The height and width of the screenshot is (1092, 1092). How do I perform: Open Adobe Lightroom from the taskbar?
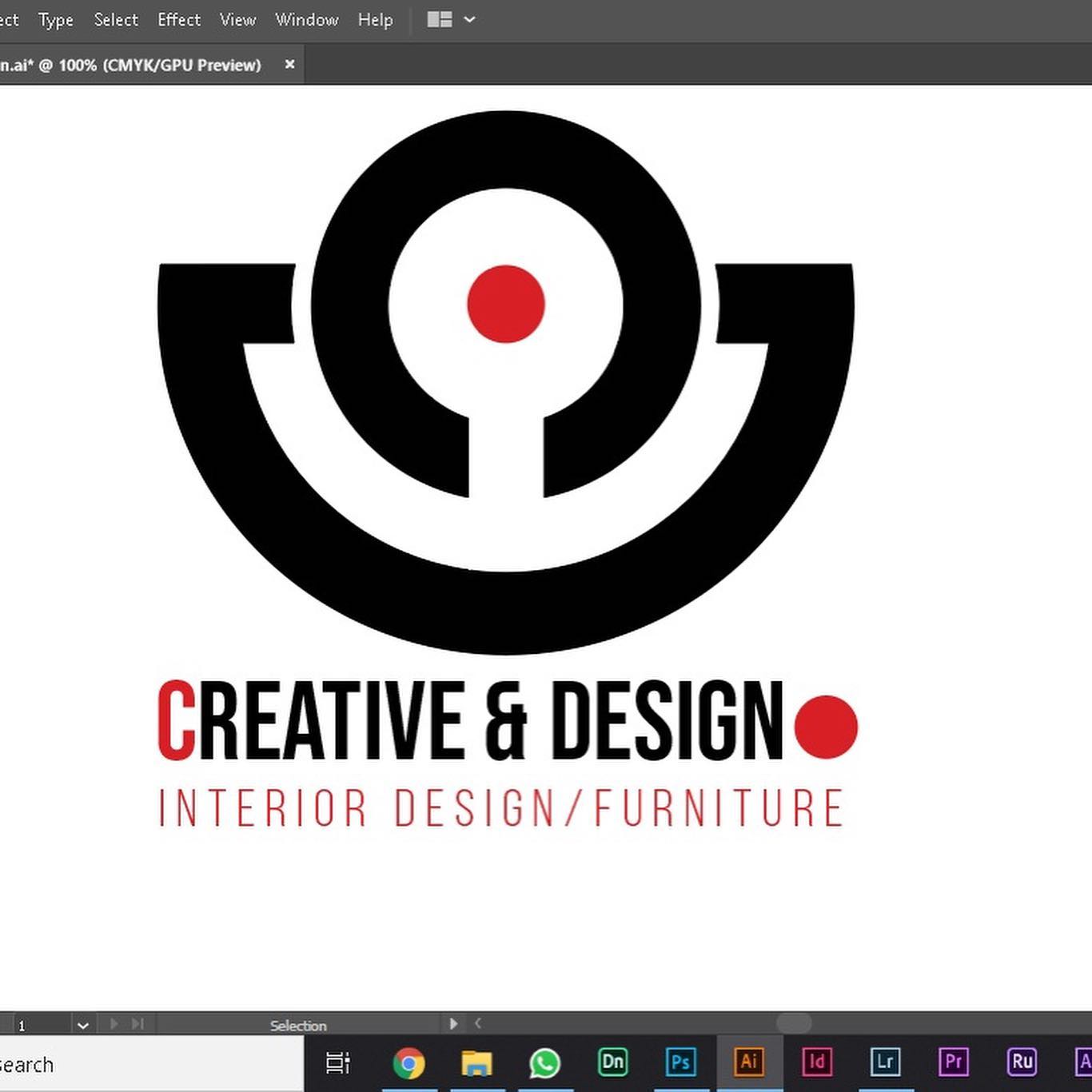(x=885, y=1062)
